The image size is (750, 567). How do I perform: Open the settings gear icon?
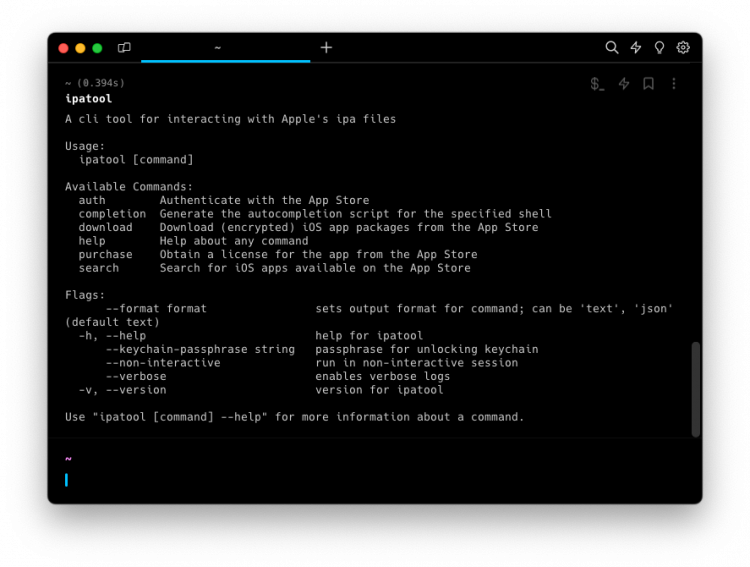[x=683, y=47]
